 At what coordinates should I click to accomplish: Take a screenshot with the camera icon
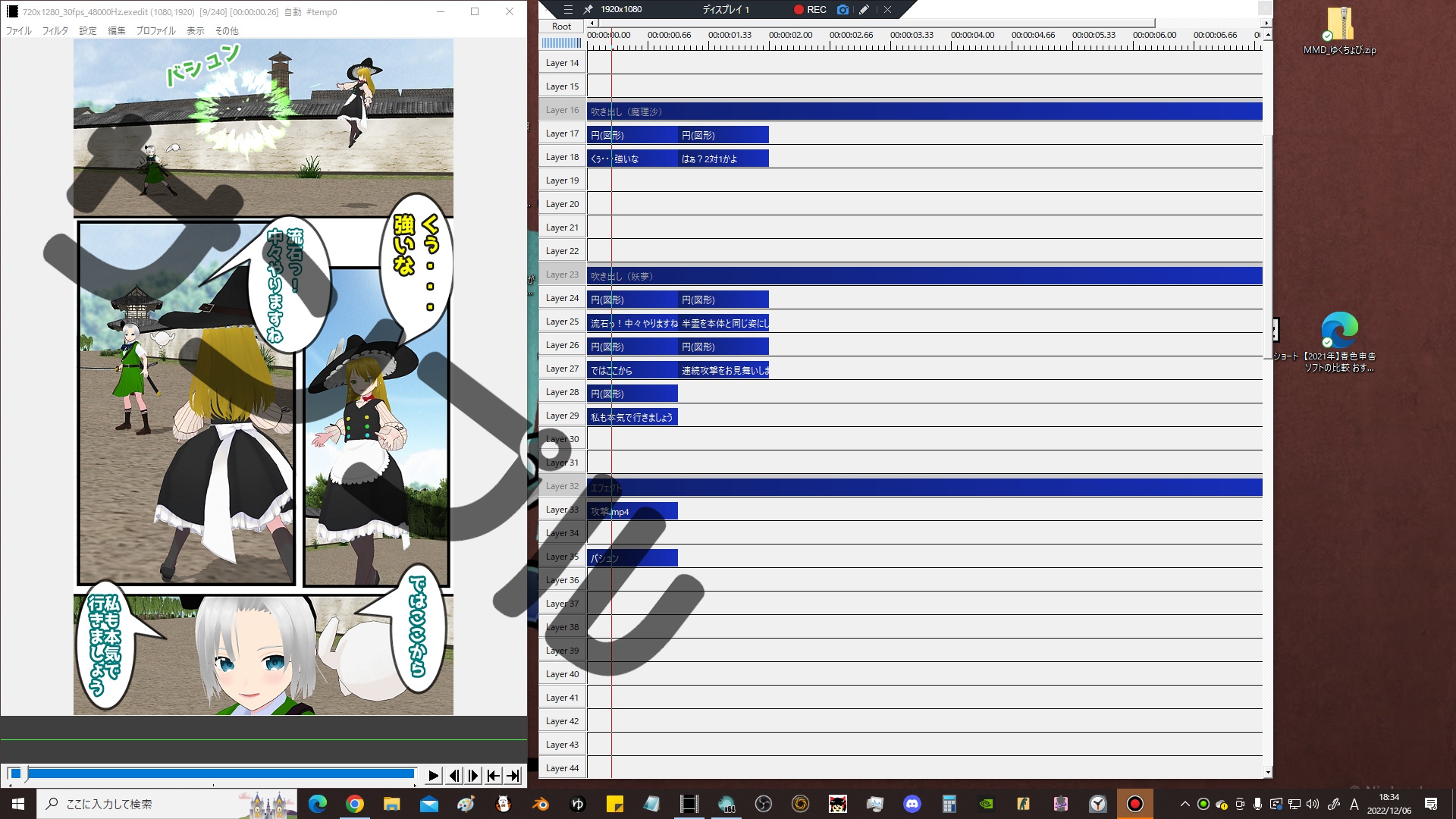pyautogui.click(x=843, y=10)
